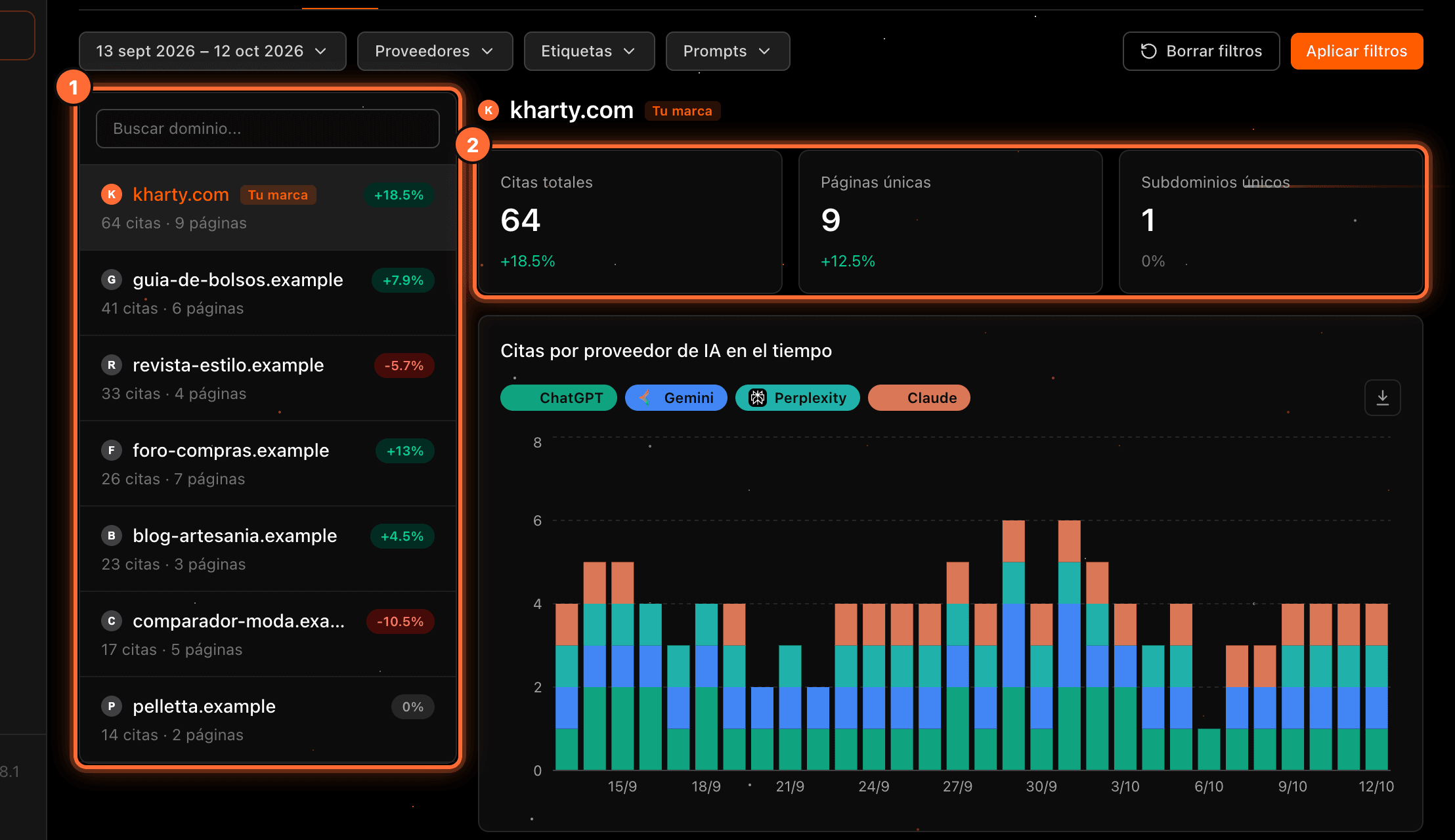This screenshot has width=1455, height=840.
Task: Click the P avatar of pelletta.example
Action: tap(112, 706)
